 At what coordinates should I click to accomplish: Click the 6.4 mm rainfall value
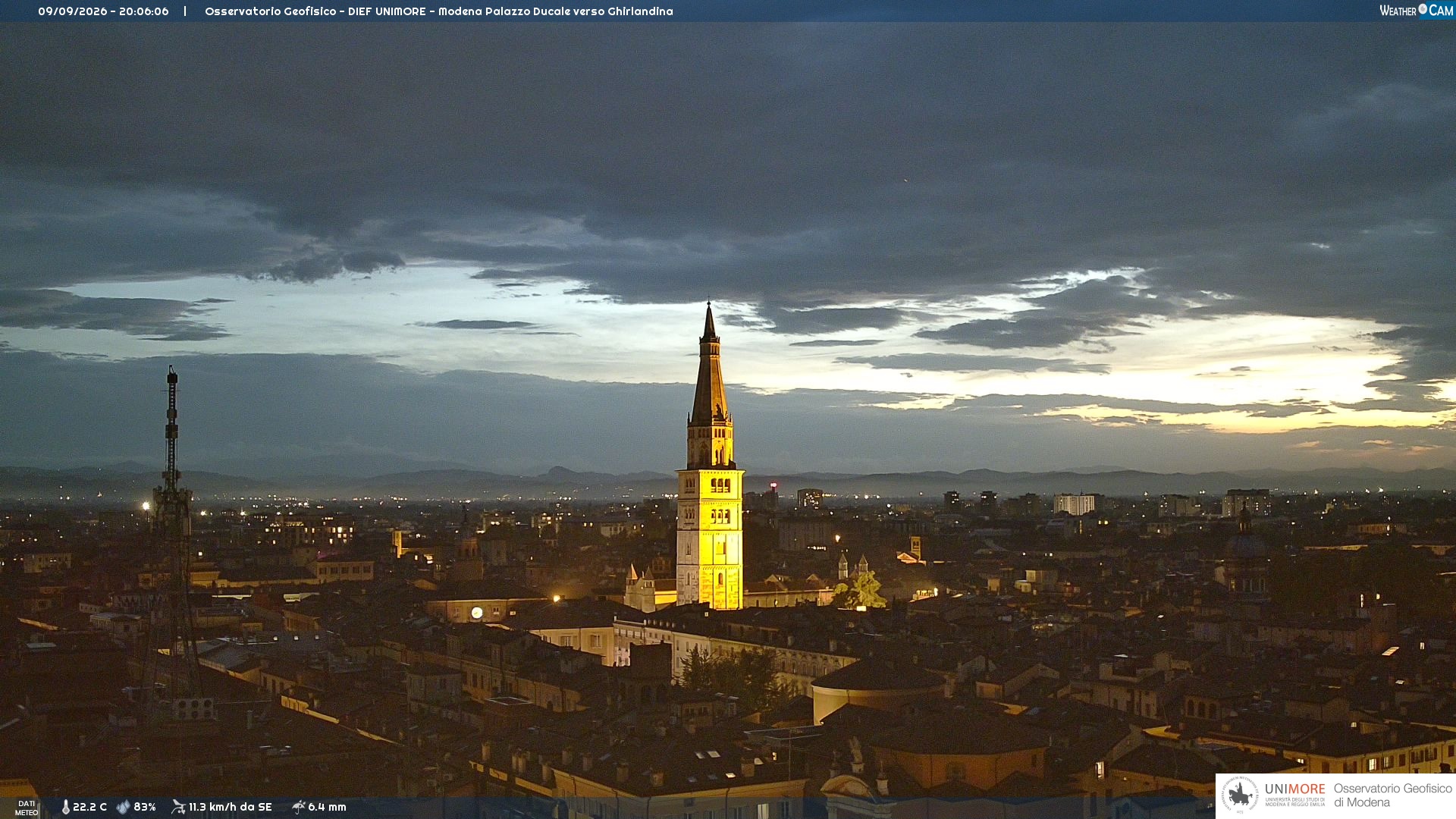tap(327, 807)
